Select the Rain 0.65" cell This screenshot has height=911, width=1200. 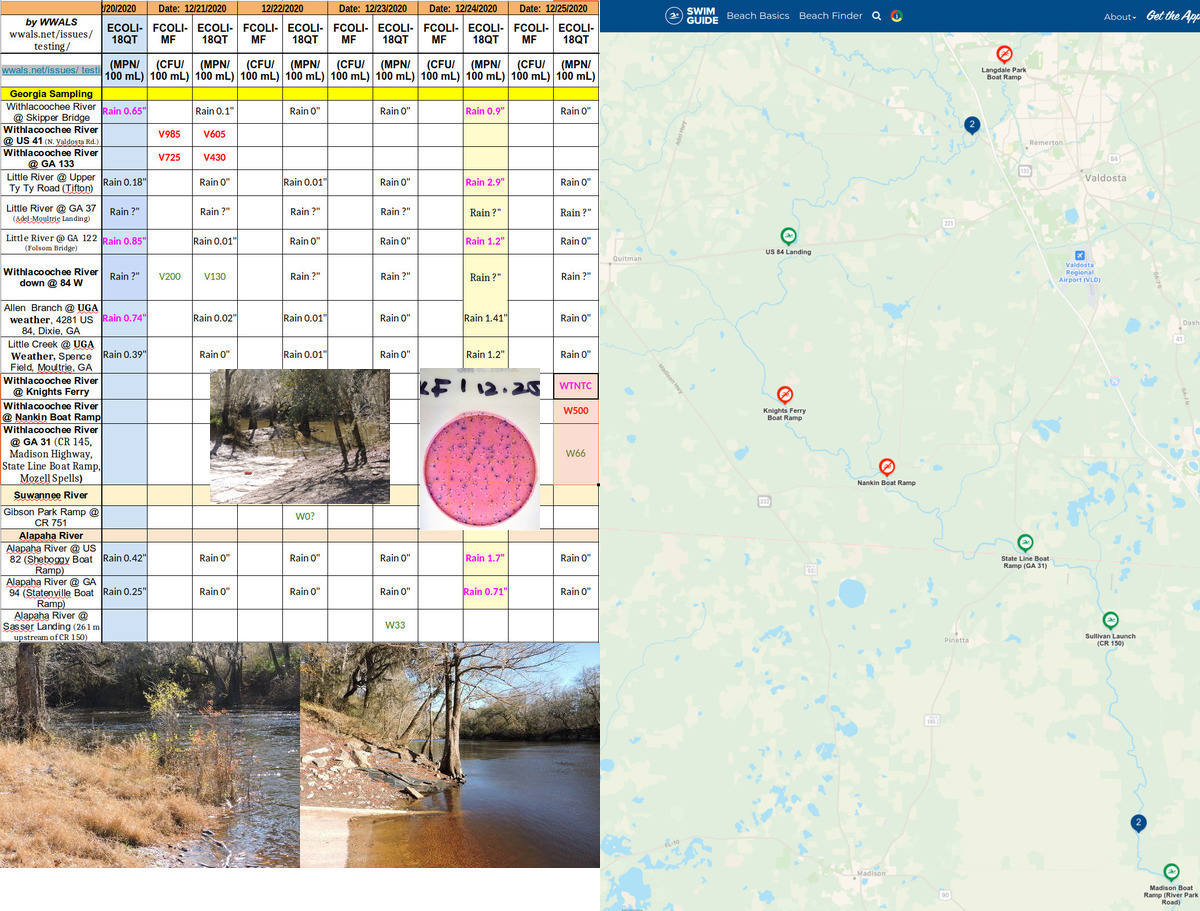125,111
